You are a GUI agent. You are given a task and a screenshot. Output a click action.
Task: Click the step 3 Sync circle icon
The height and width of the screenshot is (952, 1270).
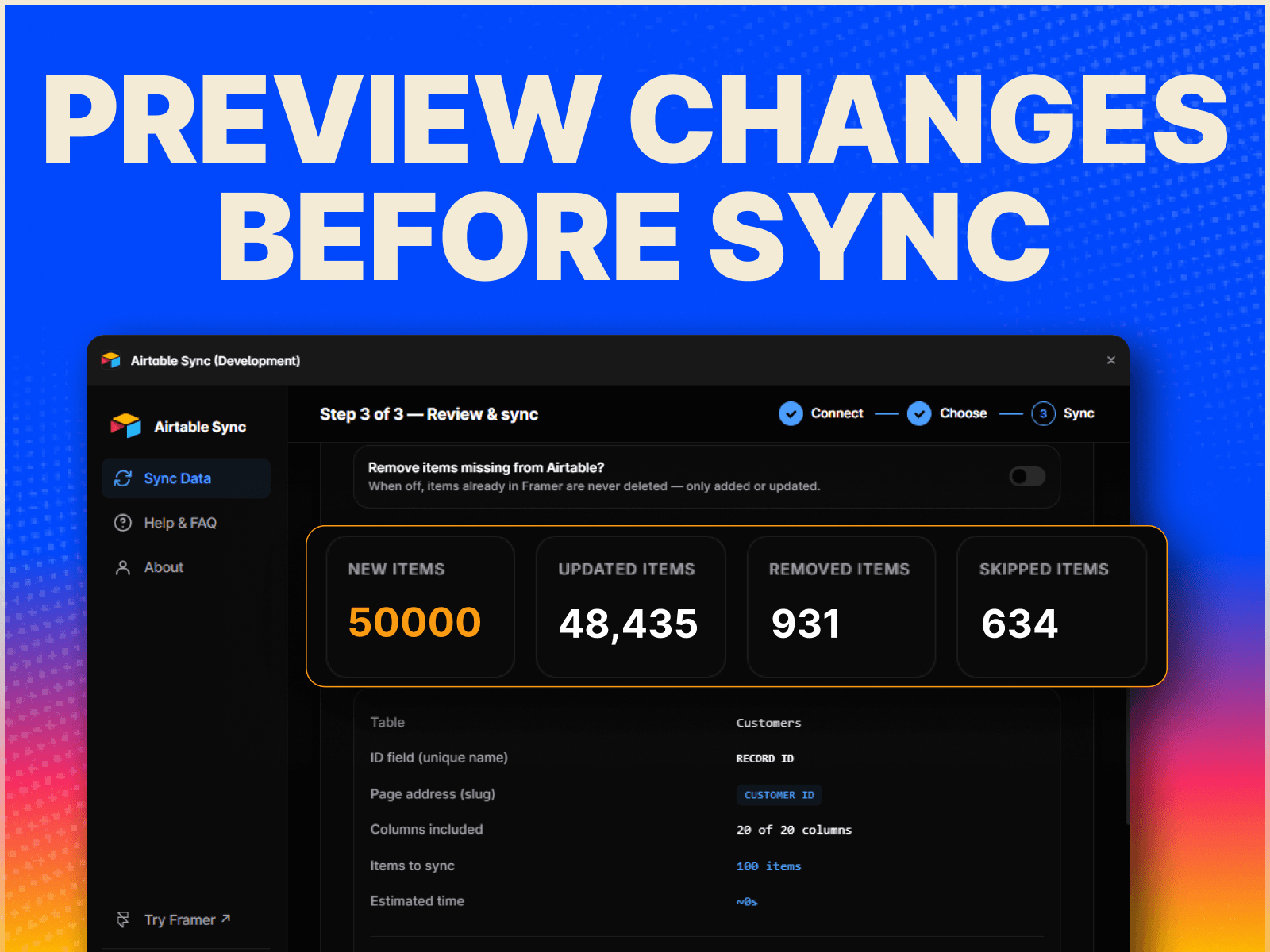point(1043,413)
